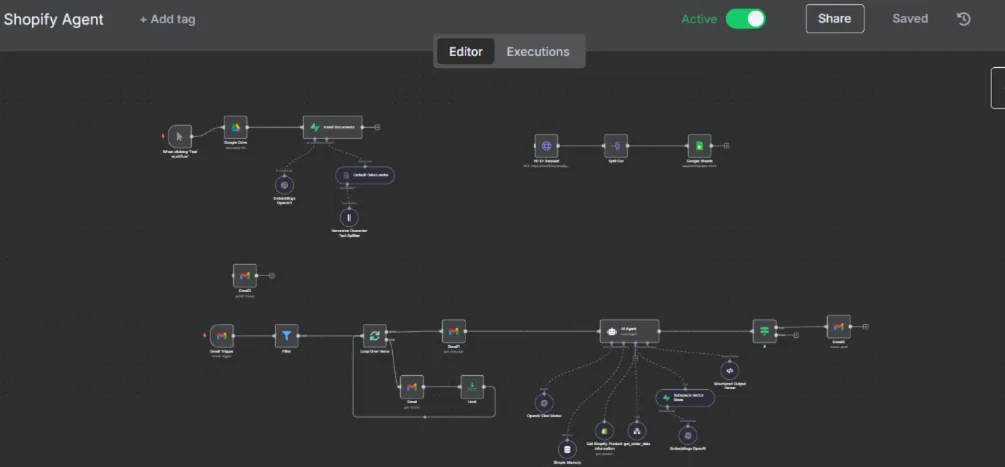The width and height of the screenshot is (1005, 467).
Task: Select the Supabase Vector Store node
Action: pos(685,398)
